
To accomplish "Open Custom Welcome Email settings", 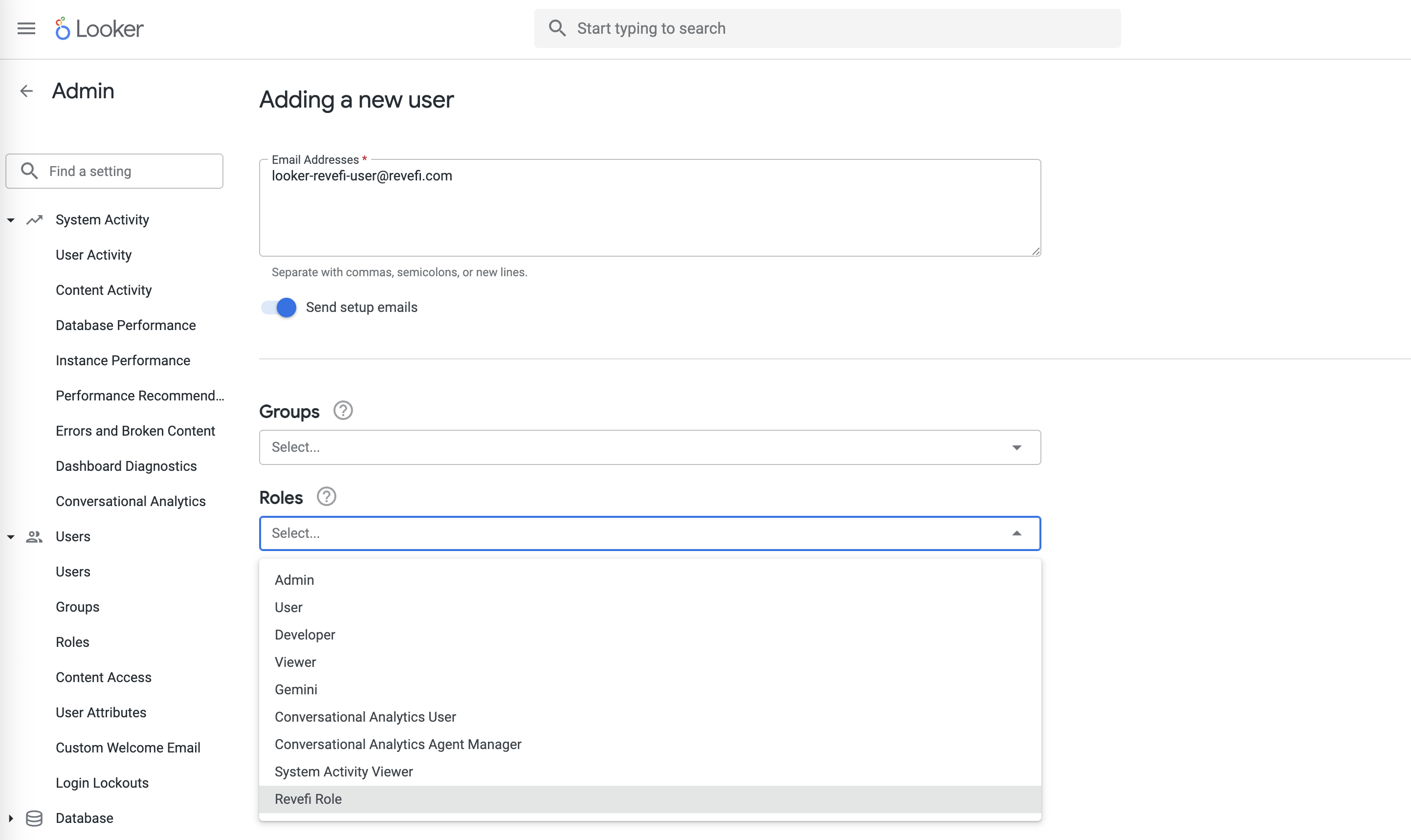I will pos(128,748).
